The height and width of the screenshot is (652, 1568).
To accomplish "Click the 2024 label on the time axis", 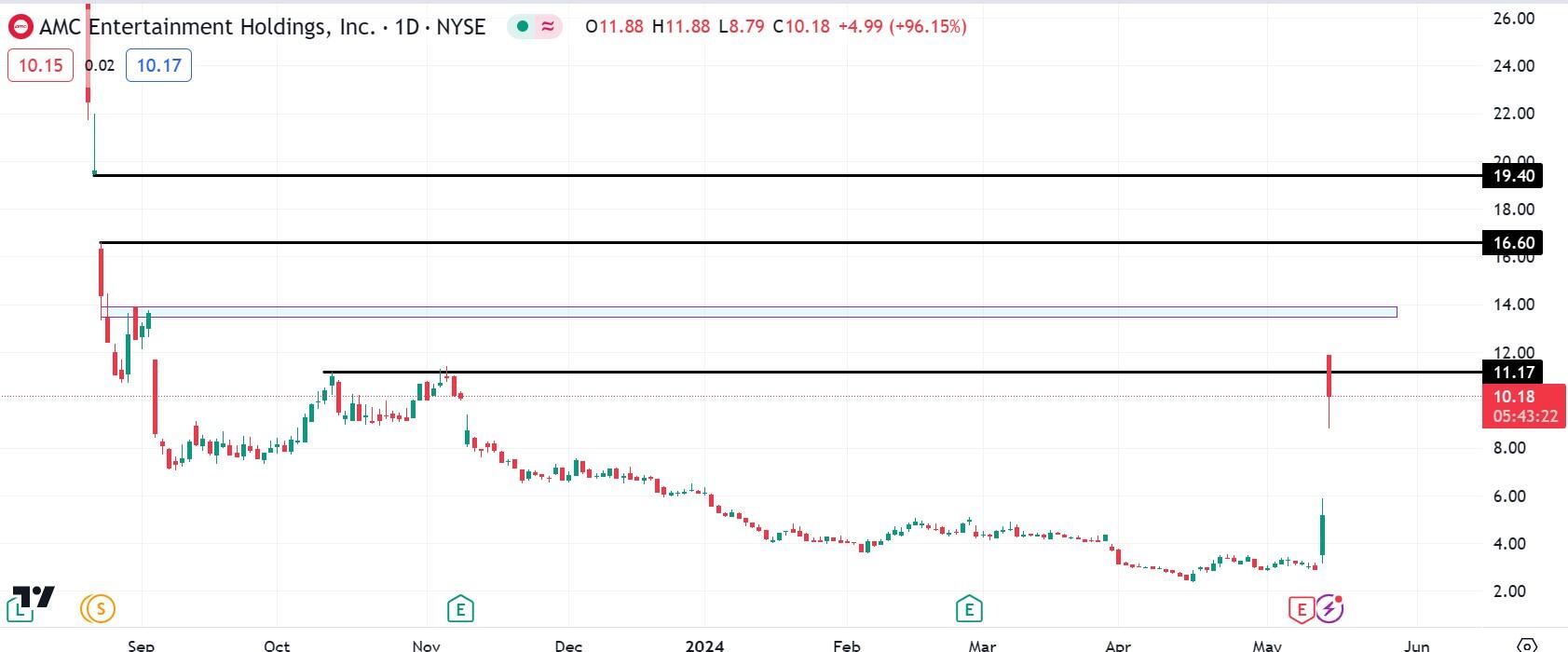I will pyautogui.click(x=703, y=645).
